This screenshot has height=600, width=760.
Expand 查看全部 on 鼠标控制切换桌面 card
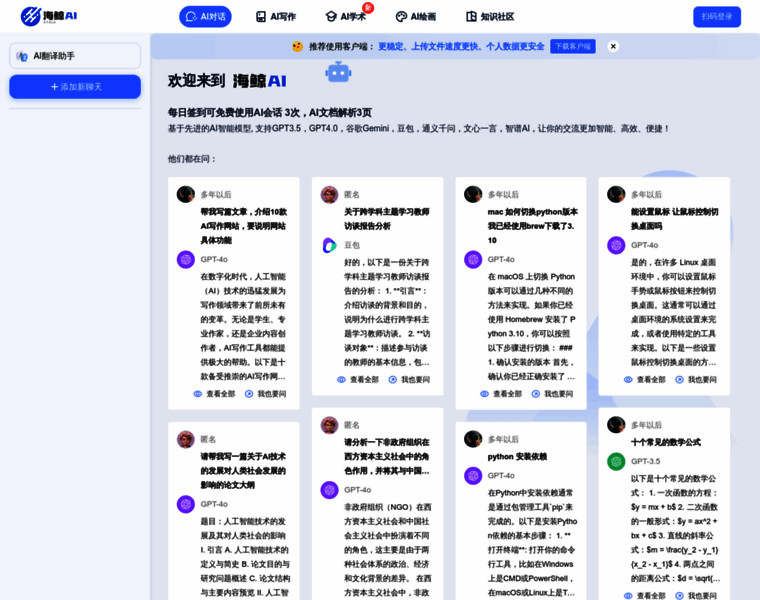coord(644,380)
